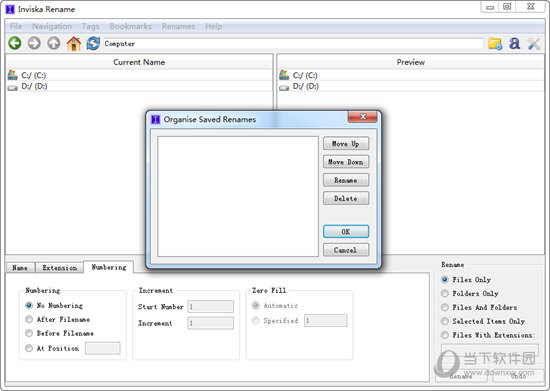This screenshot has height=391, width=550.
Task: Choose After Filename numbering option
Action: coord(29,319)
